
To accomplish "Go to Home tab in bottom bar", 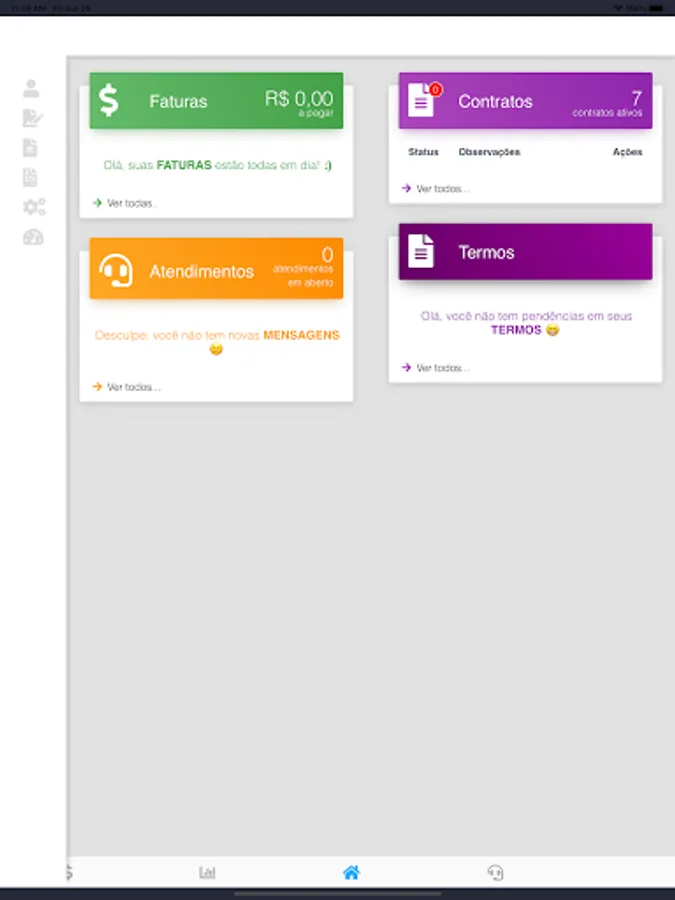I will point(351,872).
